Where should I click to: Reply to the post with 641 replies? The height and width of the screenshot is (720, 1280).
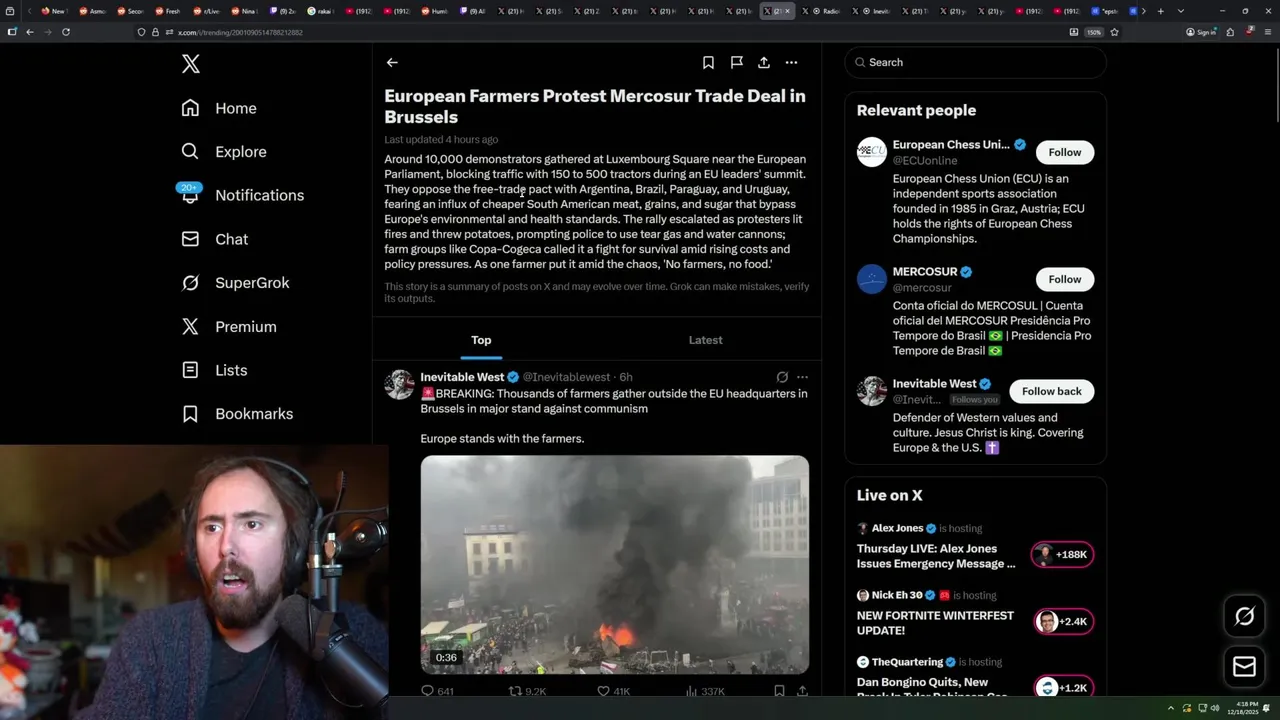(437, 691)
